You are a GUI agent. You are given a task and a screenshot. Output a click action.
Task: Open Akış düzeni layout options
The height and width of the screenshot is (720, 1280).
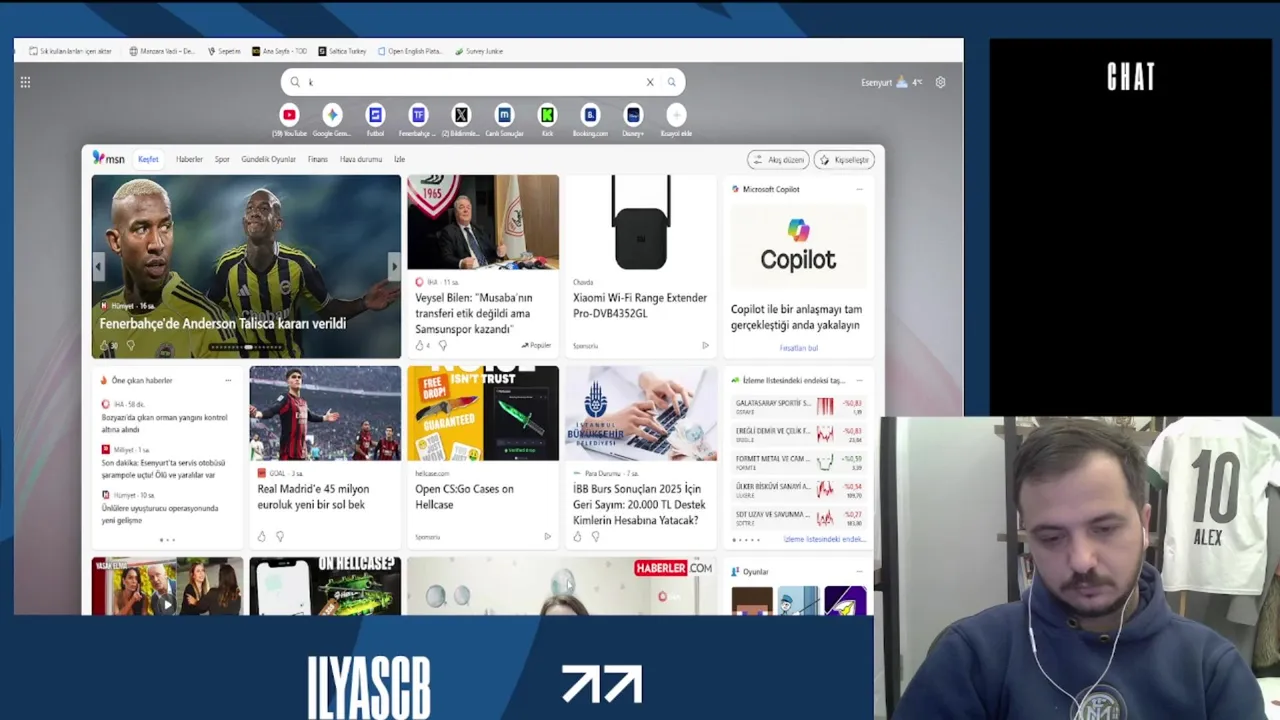778,160
